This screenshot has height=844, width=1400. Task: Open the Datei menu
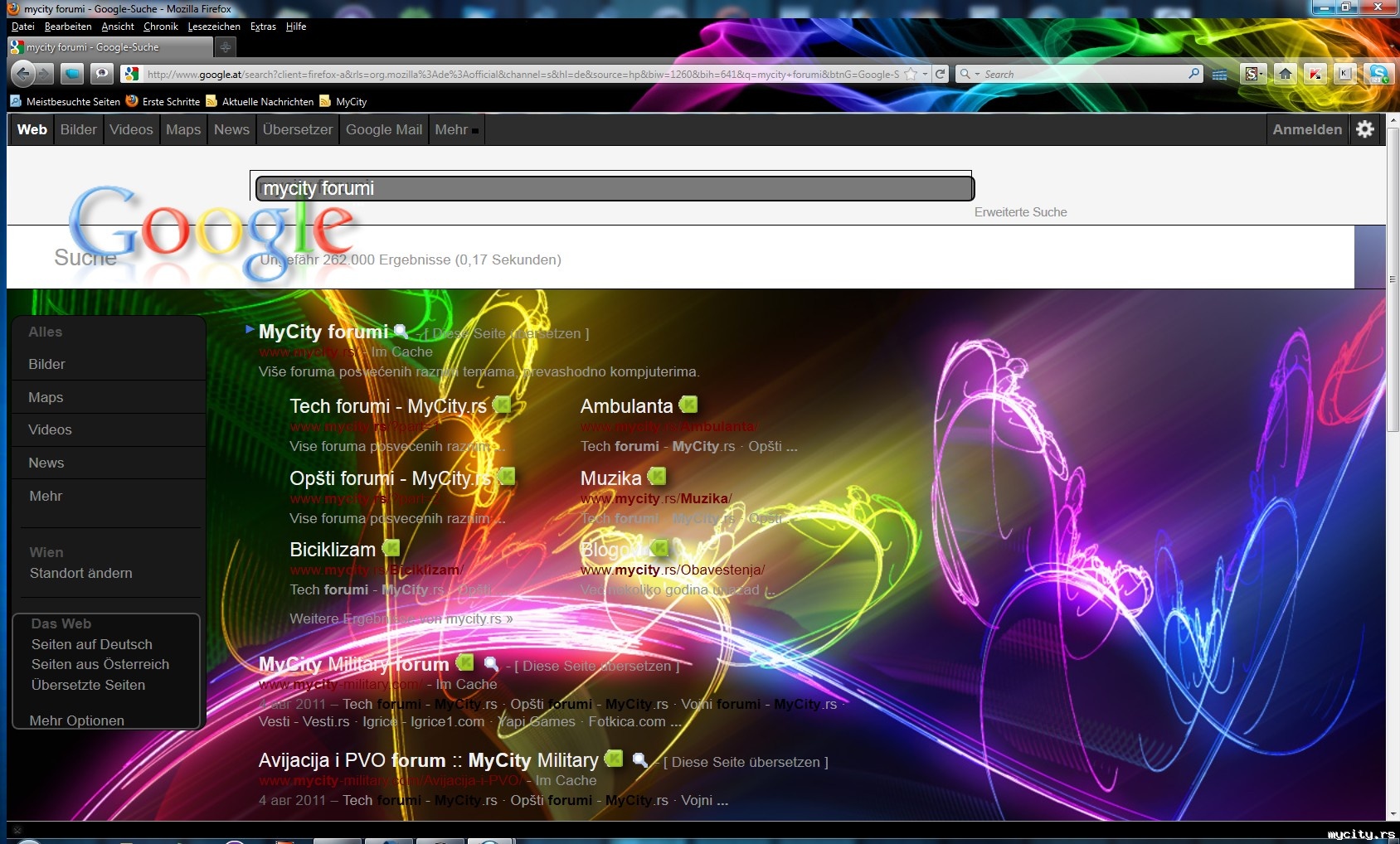23,27
